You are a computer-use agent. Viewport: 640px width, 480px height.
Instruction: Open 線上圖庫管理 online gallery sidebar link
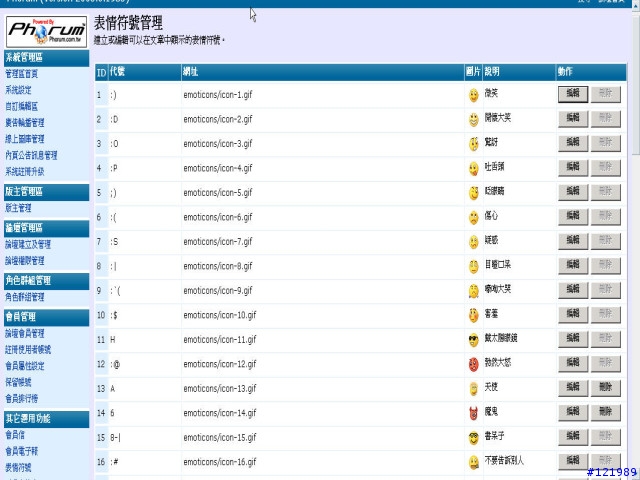click(25, 139)
